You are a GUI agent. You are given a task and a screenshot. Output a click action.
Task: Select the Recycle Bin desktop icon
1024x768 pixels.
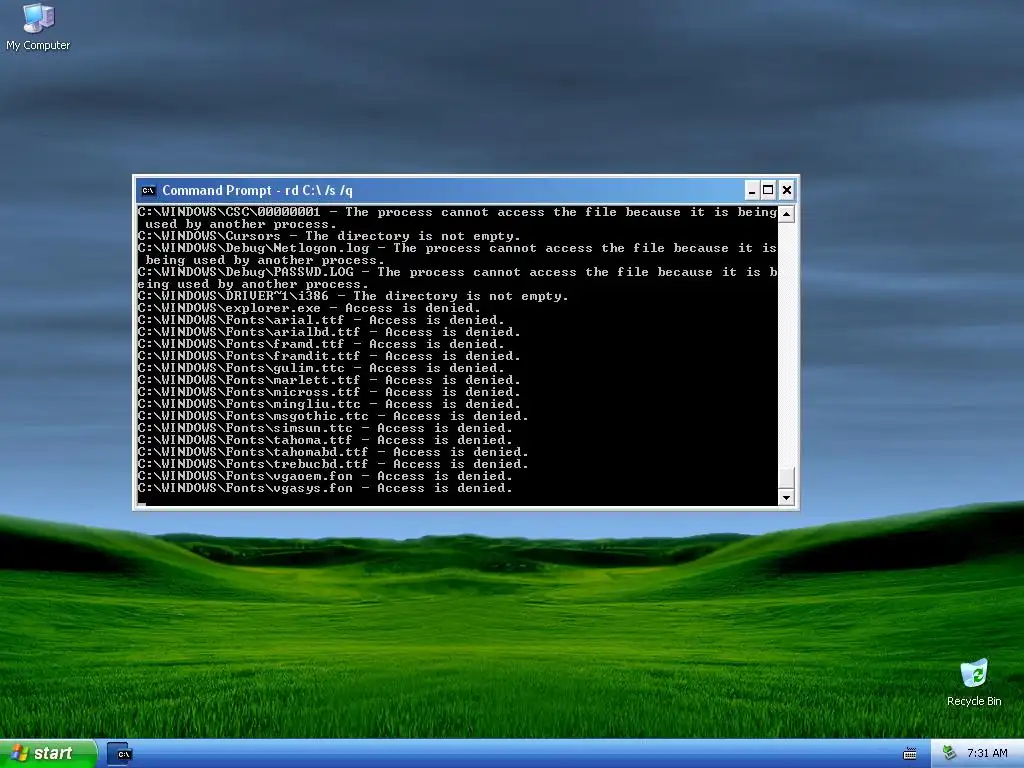[x=974, y=682]
